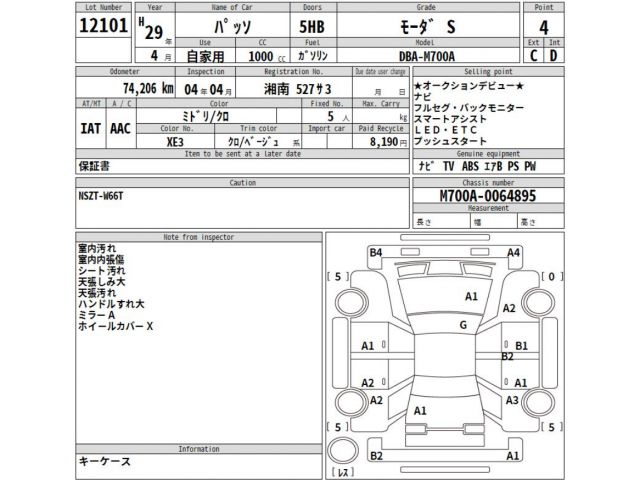The image size is (640, 480).
Task: Click the 保証書 later-date item
Action: [94, 166]
